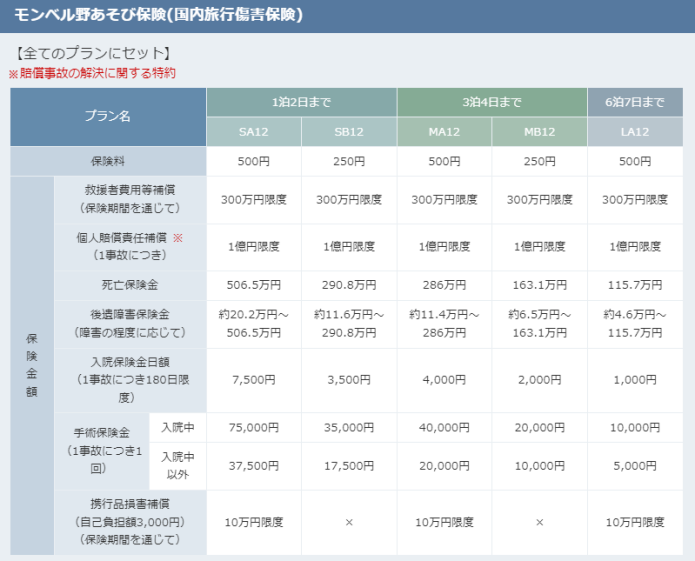Click the 35,000円 surgery value
Image resolution: width=695 pixels, height=561 pixels.
tap(349, 428)
